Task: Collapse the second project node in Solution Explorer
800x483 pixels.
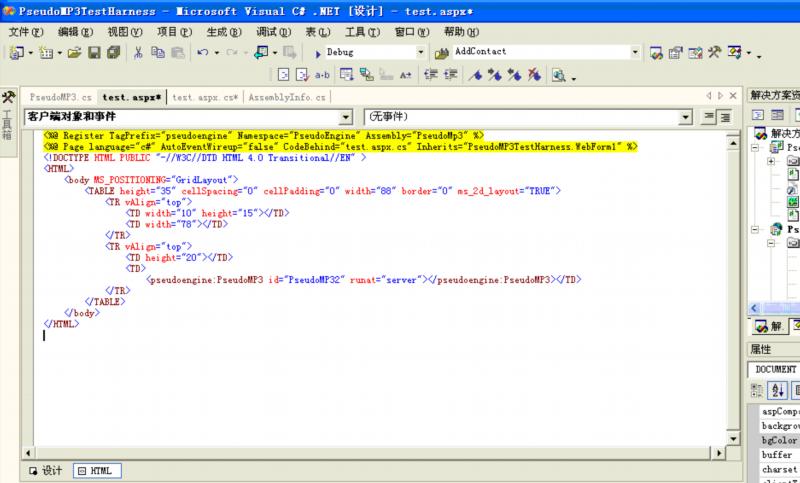Action: [x=755, y=230]
